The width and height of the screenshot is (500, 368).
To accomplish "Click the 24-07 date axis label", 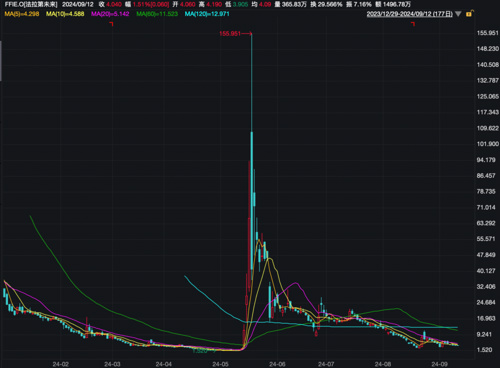I will (326, 364).
